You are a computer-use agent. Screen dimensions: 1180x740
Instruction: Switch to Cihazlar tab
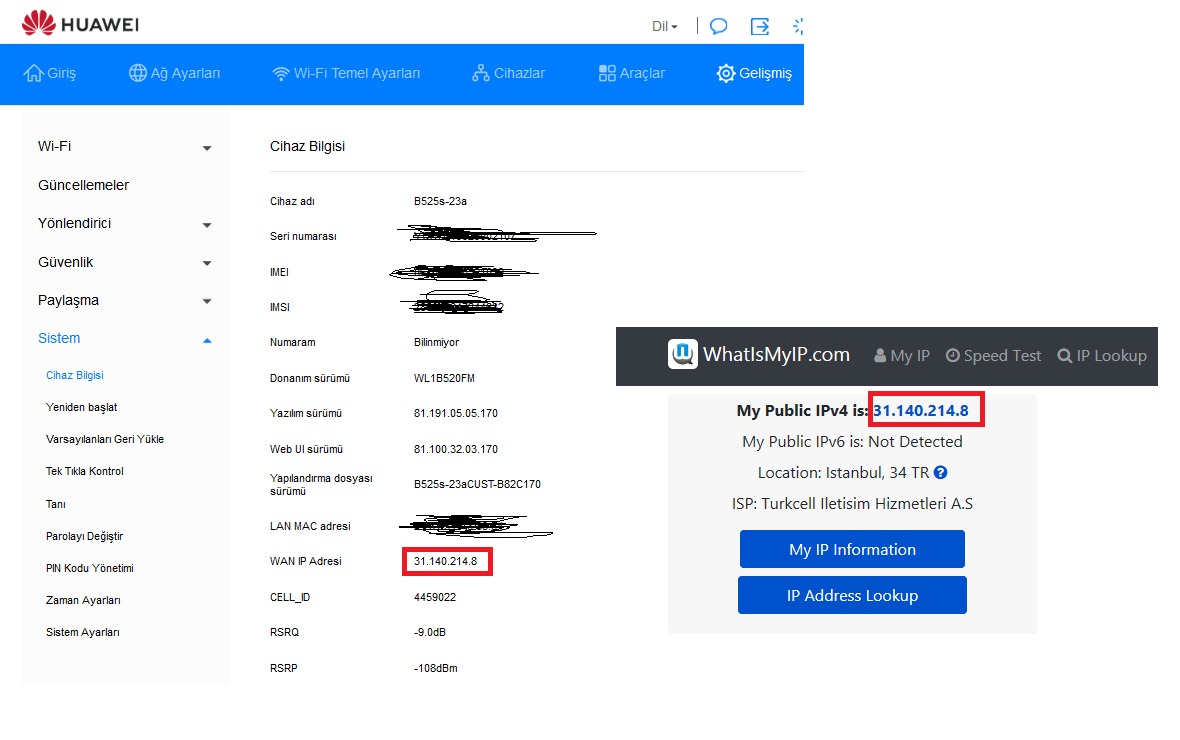click(x=509, y=73)
